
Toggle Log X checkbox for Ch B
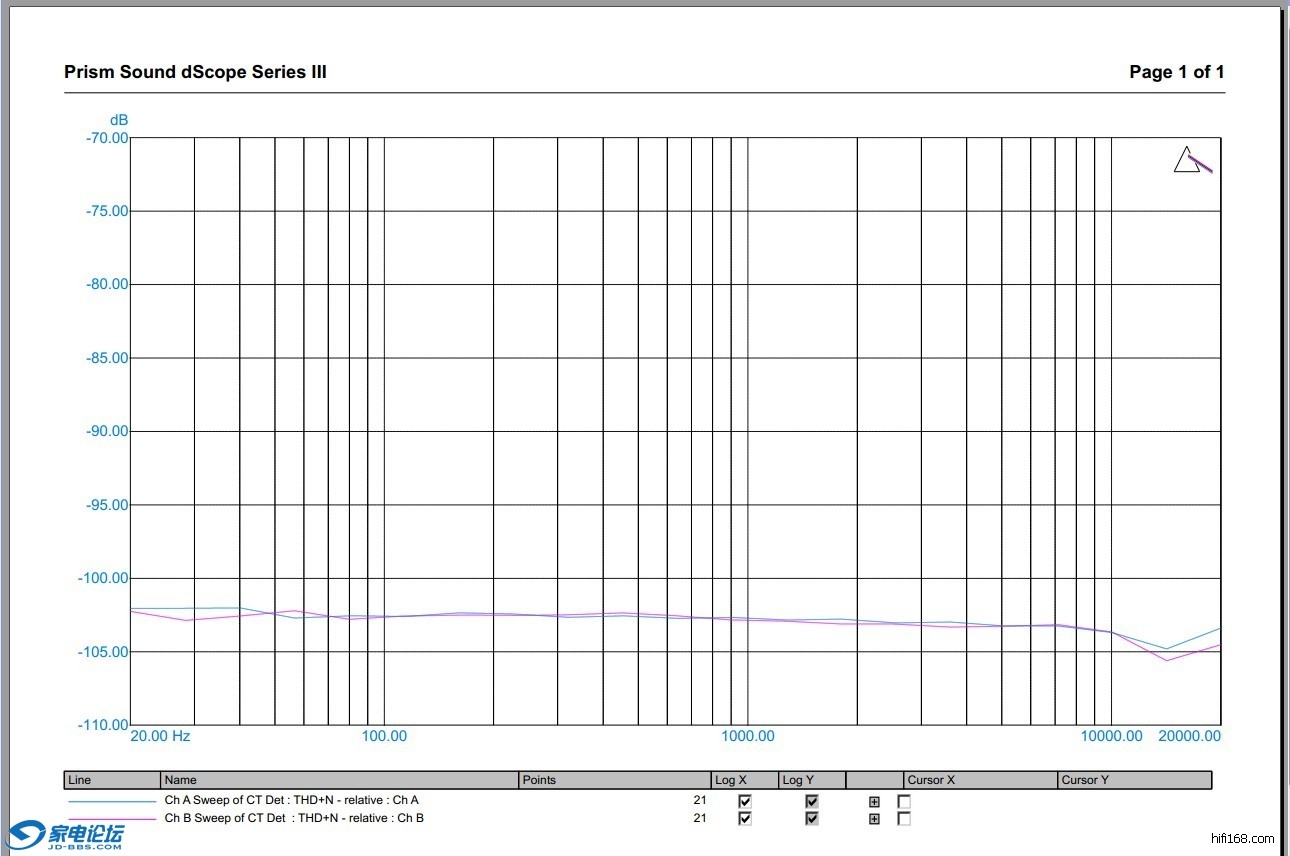744,819
